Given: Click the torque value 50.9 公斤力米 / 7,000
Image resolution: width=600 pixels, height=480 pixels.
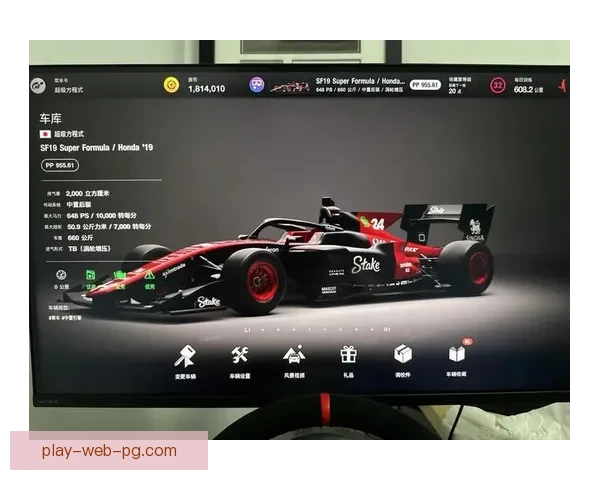Looking at the screenshot, I should pyautogui.click(x=109, y=227).
